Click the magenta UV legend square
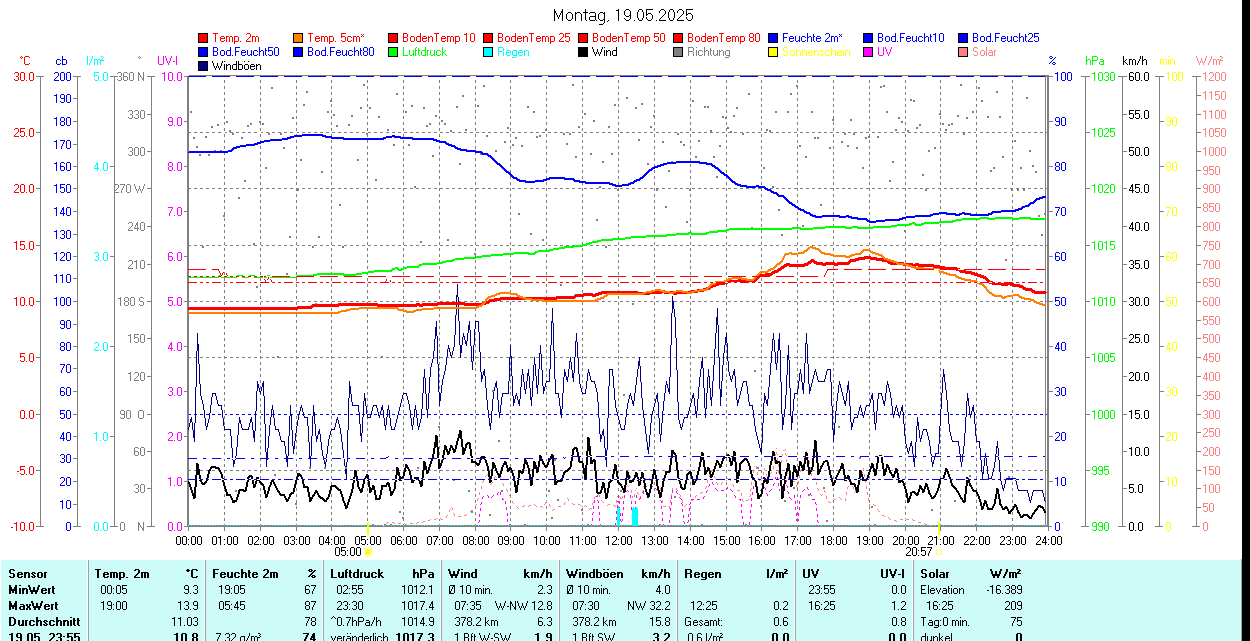The width and height of the screenshot is (1250, 641). pos(869,52)
